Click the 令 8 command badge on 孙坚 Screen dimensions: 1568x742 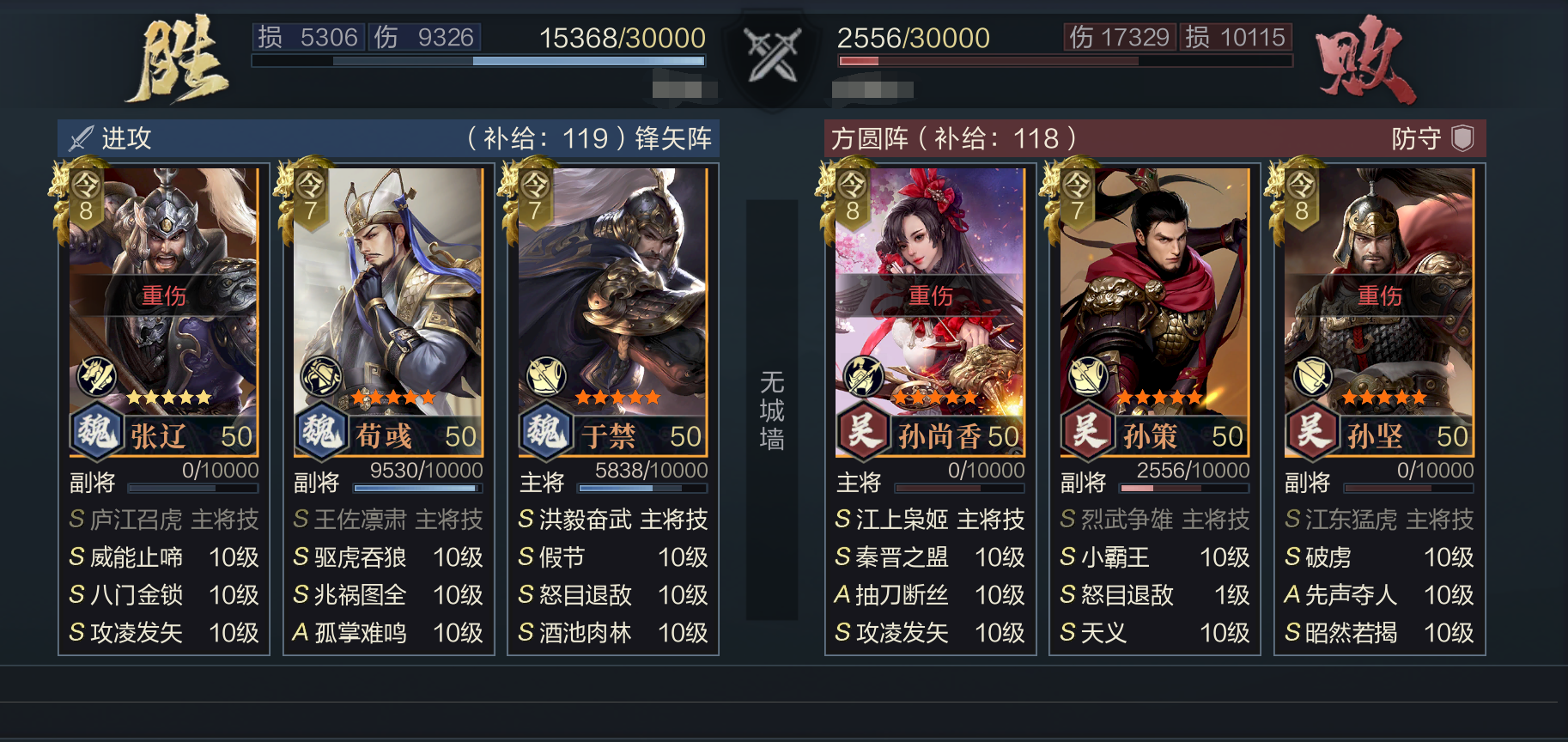(x=1301, y=198)
